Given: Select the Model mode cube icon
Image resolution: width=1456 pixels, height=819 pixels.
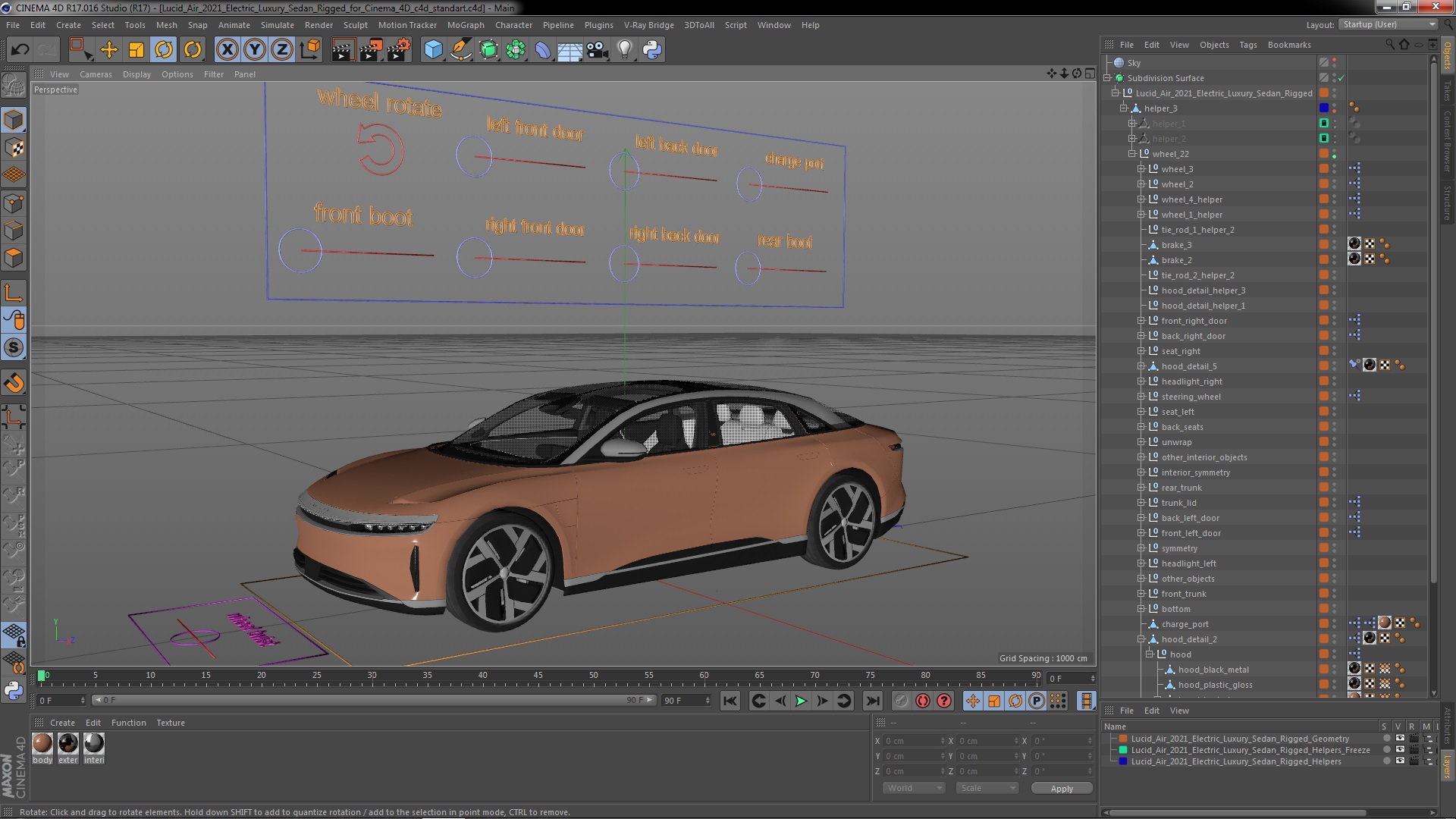Looking at the screenshot, I should click(14, 120).
